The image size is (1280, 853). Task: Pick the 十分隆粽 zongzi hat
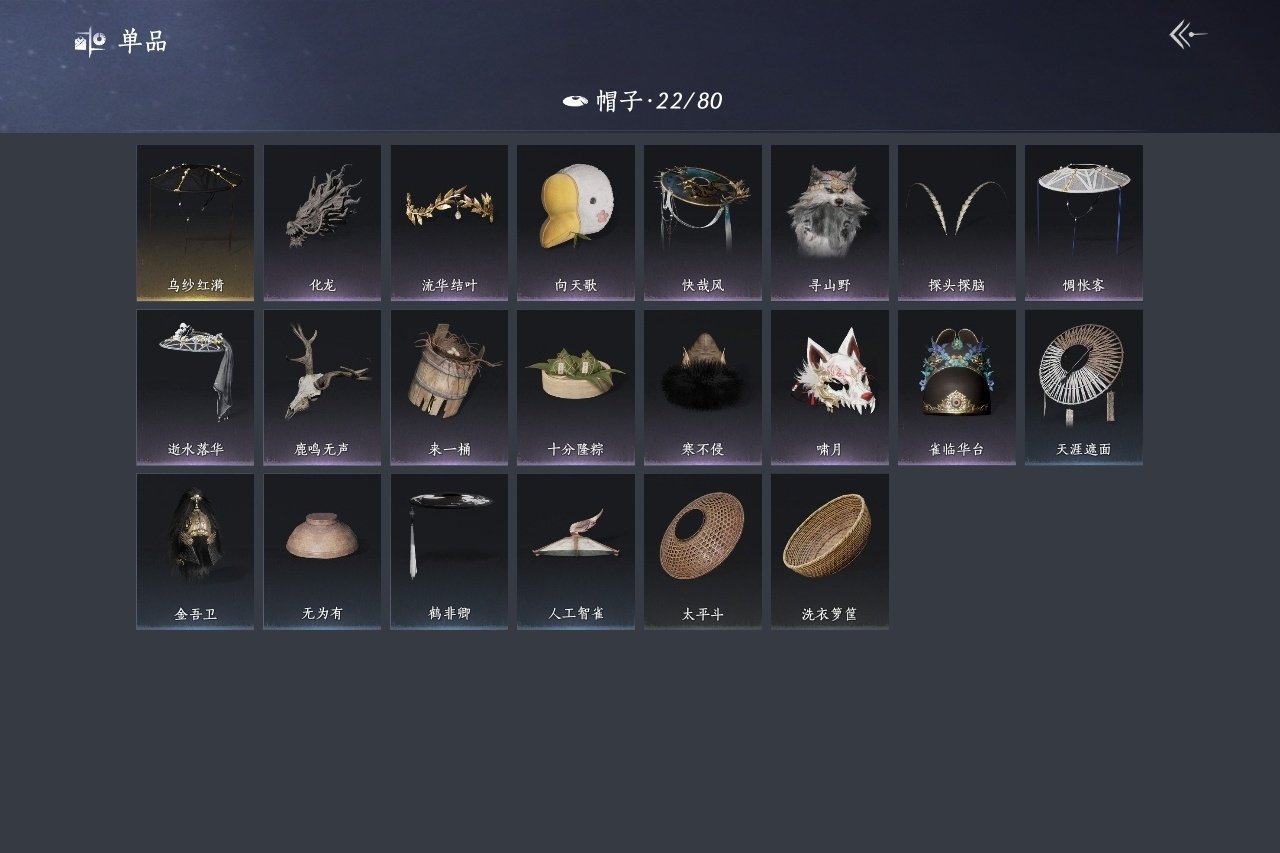coord(576,387)
